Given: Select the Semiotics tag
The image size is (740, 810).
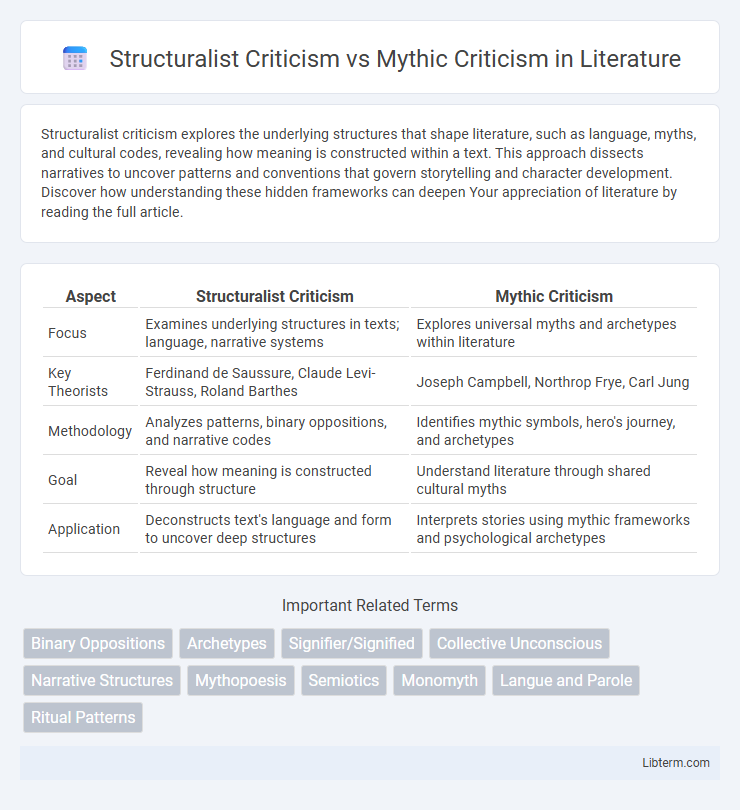Looking at the screenshot, I should (x=344, y=680).
